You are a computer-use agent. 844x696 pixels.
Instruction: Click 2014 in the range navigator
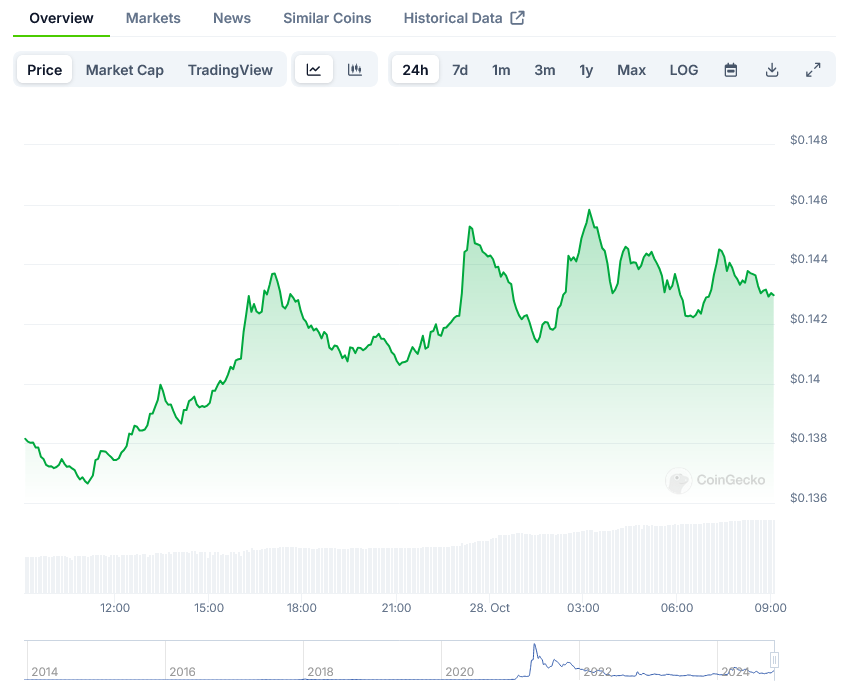(x=45, y=672)
